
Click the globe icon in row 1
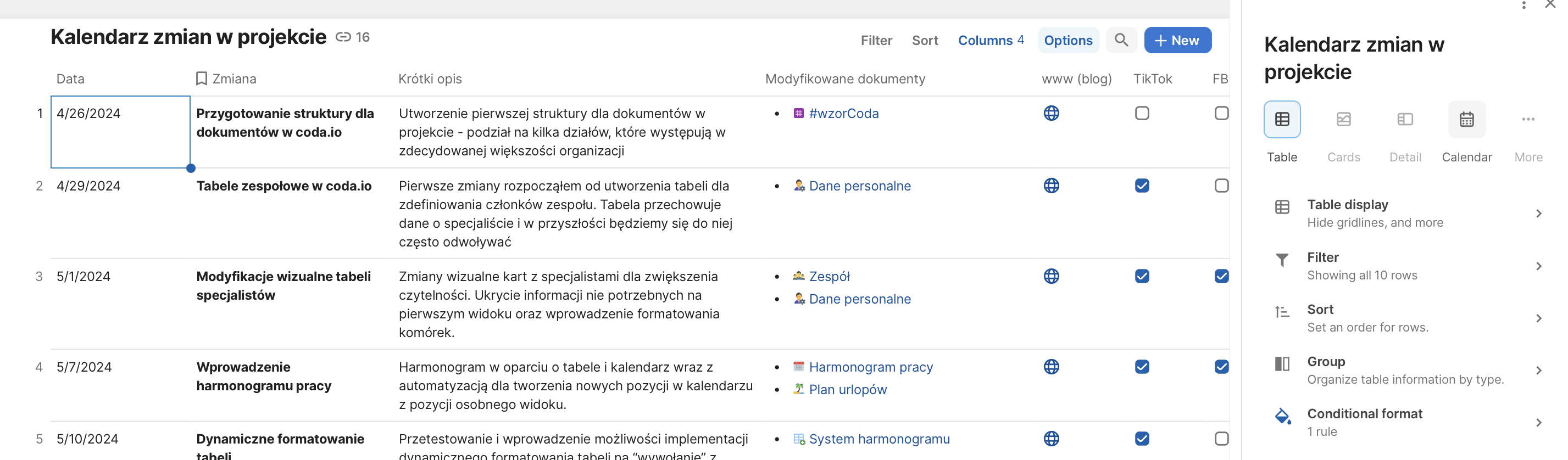(1050, 114)
